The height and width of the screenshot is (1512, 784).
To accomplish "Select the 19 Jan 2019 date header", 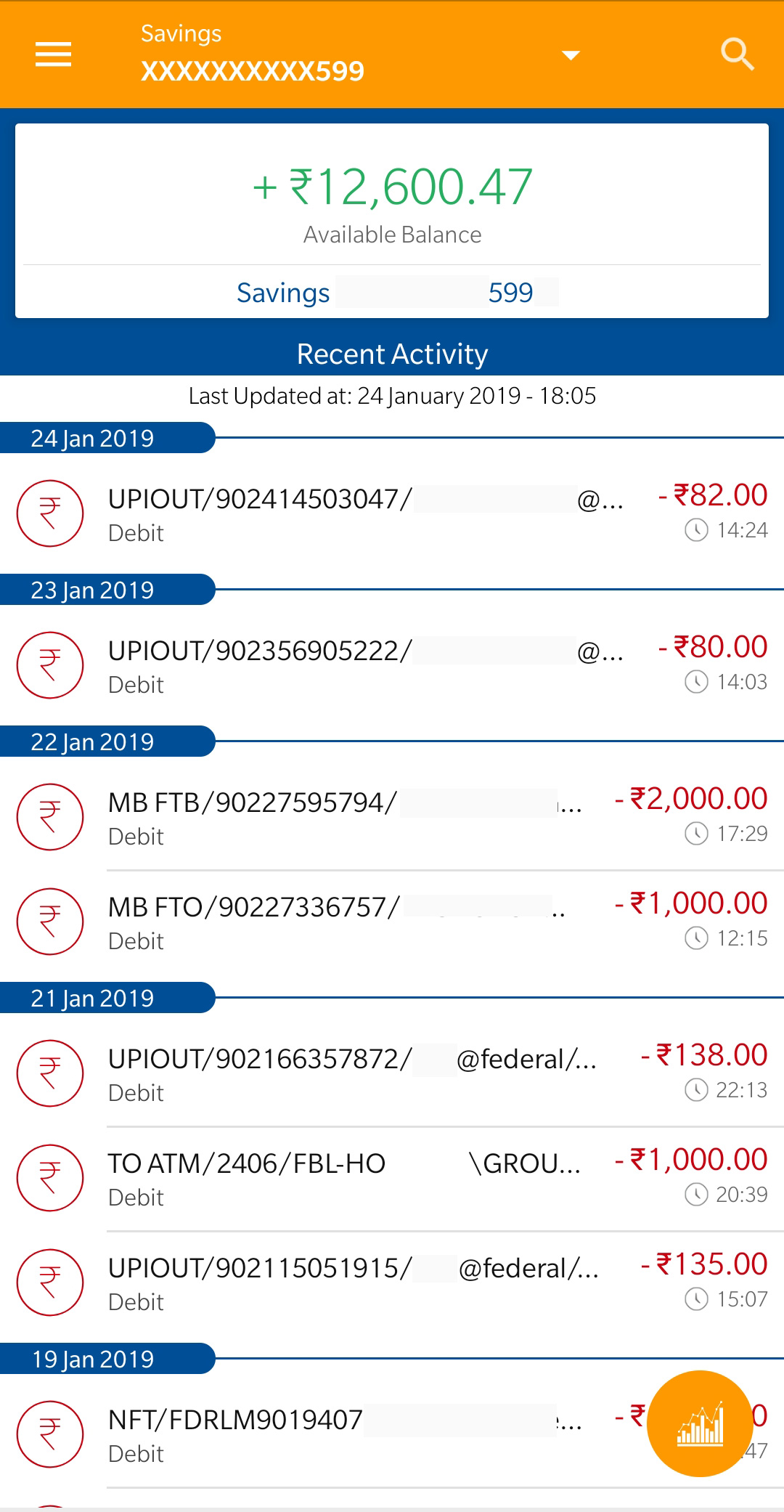I will point(92,1359).
